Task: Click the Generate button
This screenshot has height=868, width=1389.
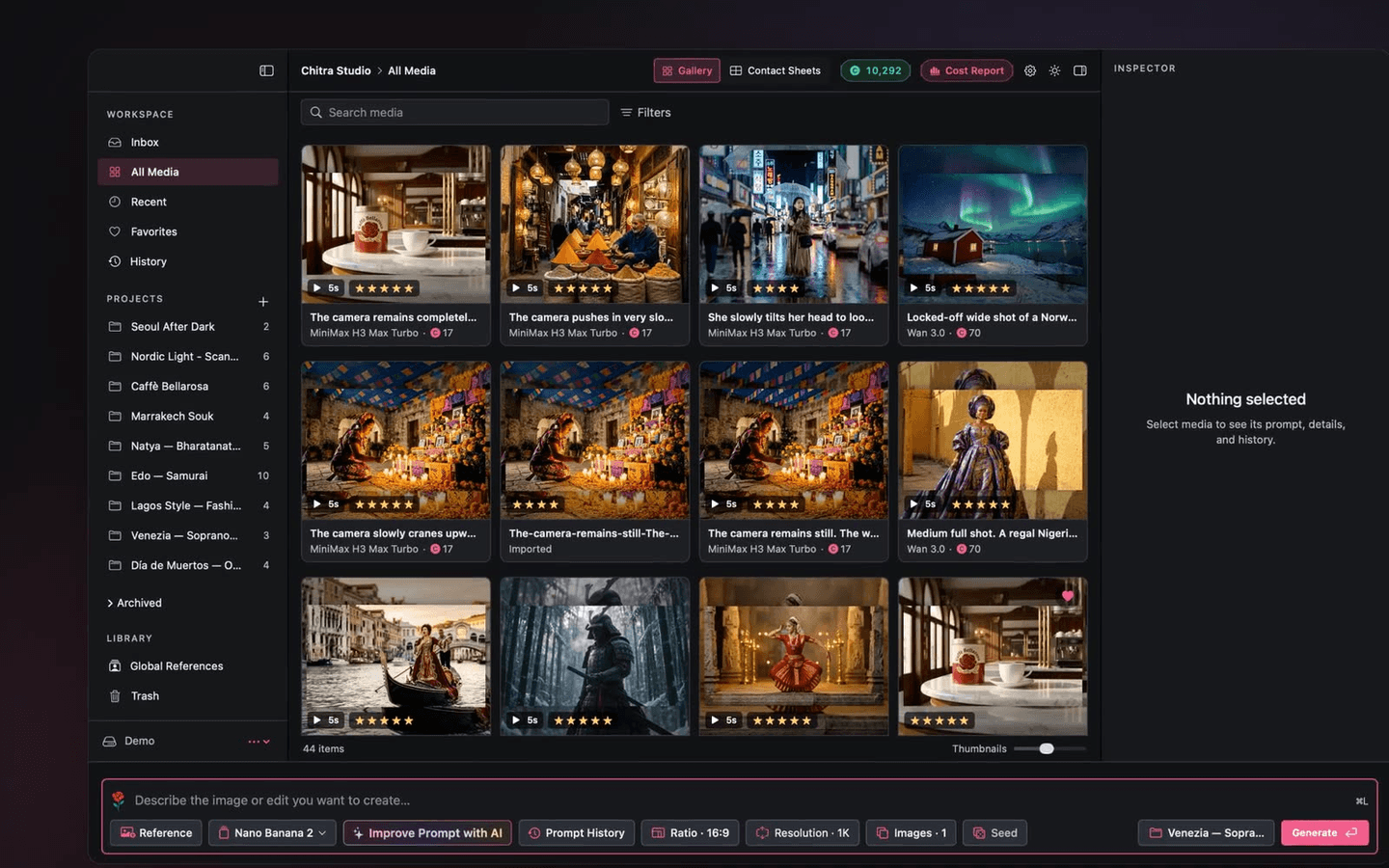Action: [1324, 833]
